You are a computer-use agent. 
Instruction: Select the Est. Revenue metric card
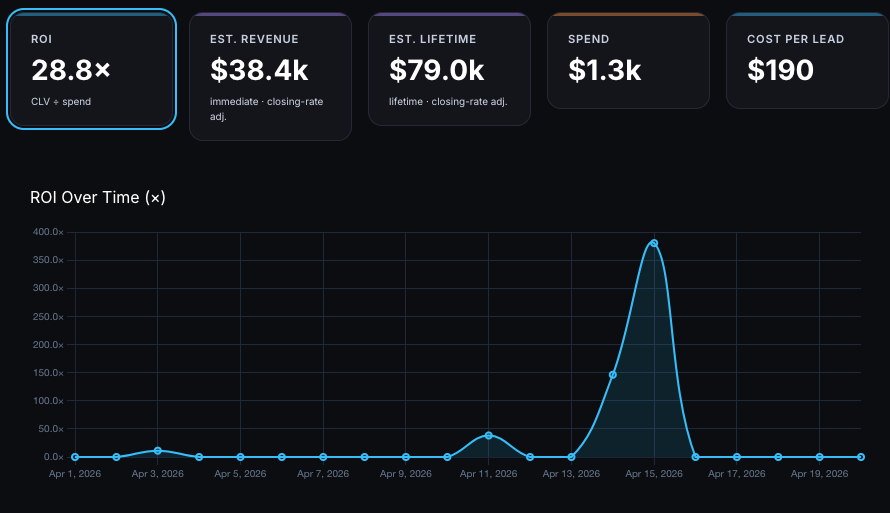(x=270, y=77)
